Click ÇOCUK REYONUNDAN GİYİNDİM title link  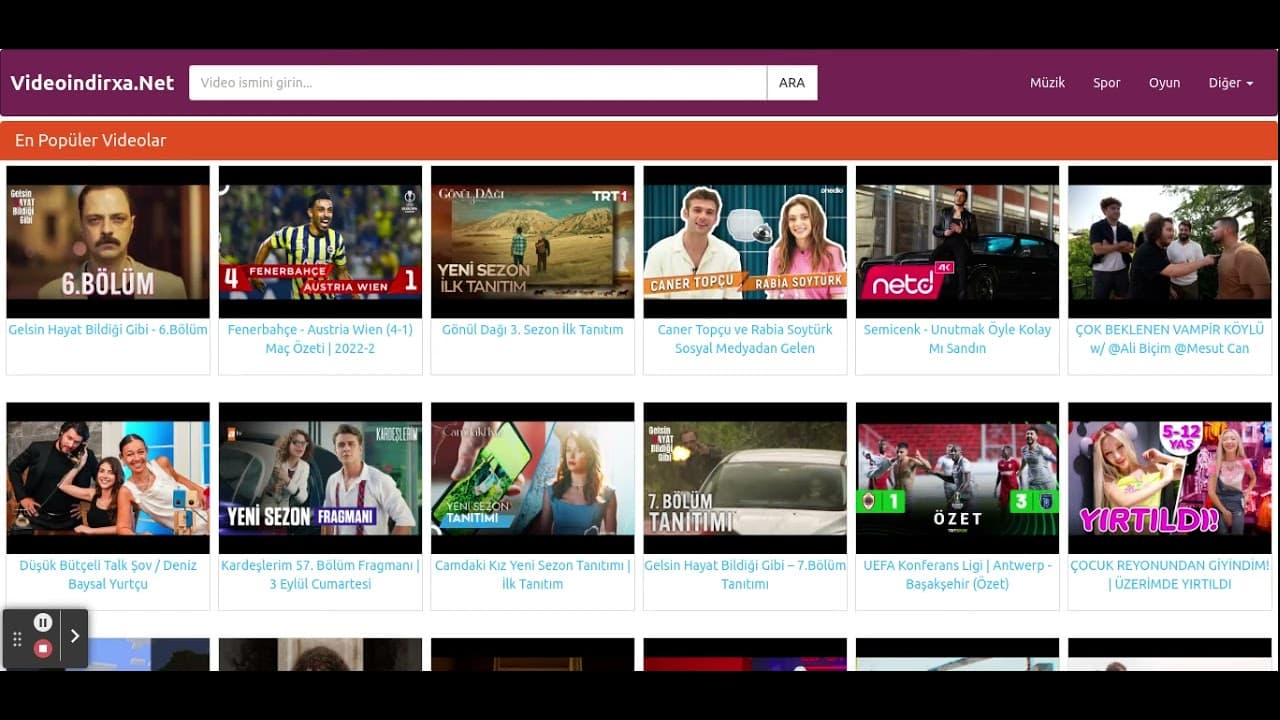1169,574
